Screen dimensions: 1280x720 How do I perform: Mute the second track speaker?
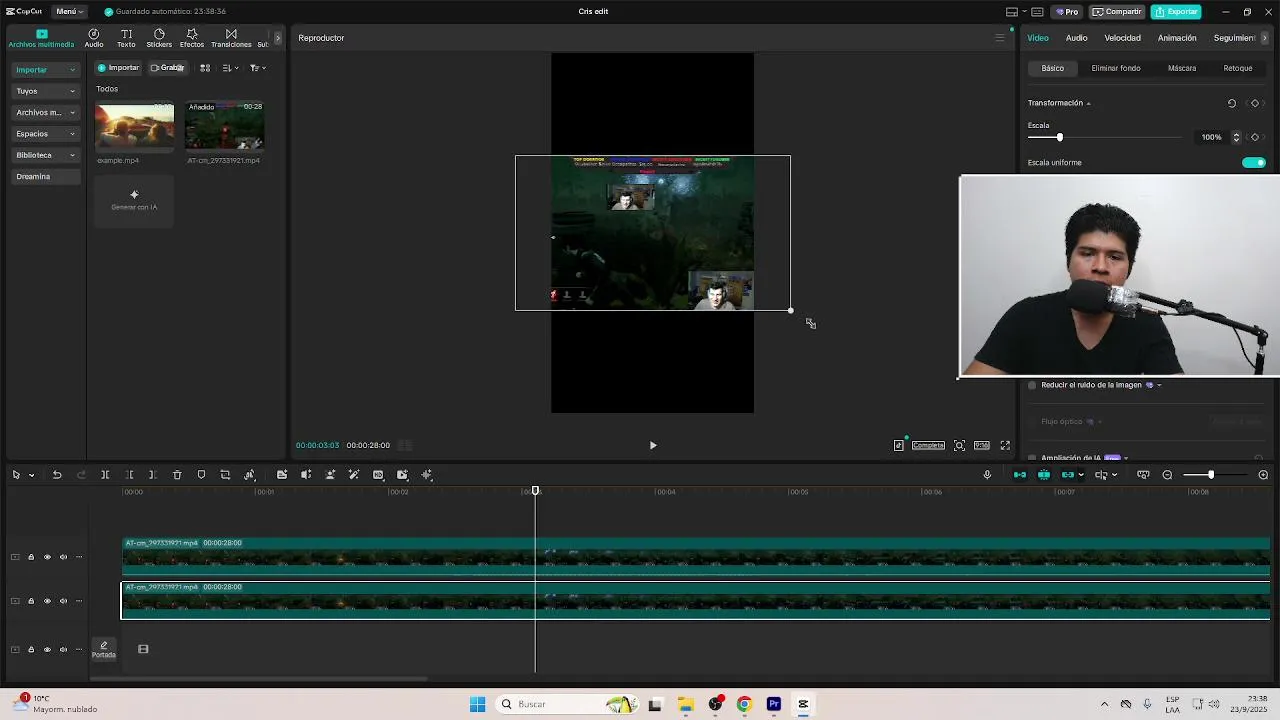(x=63, y=601)
